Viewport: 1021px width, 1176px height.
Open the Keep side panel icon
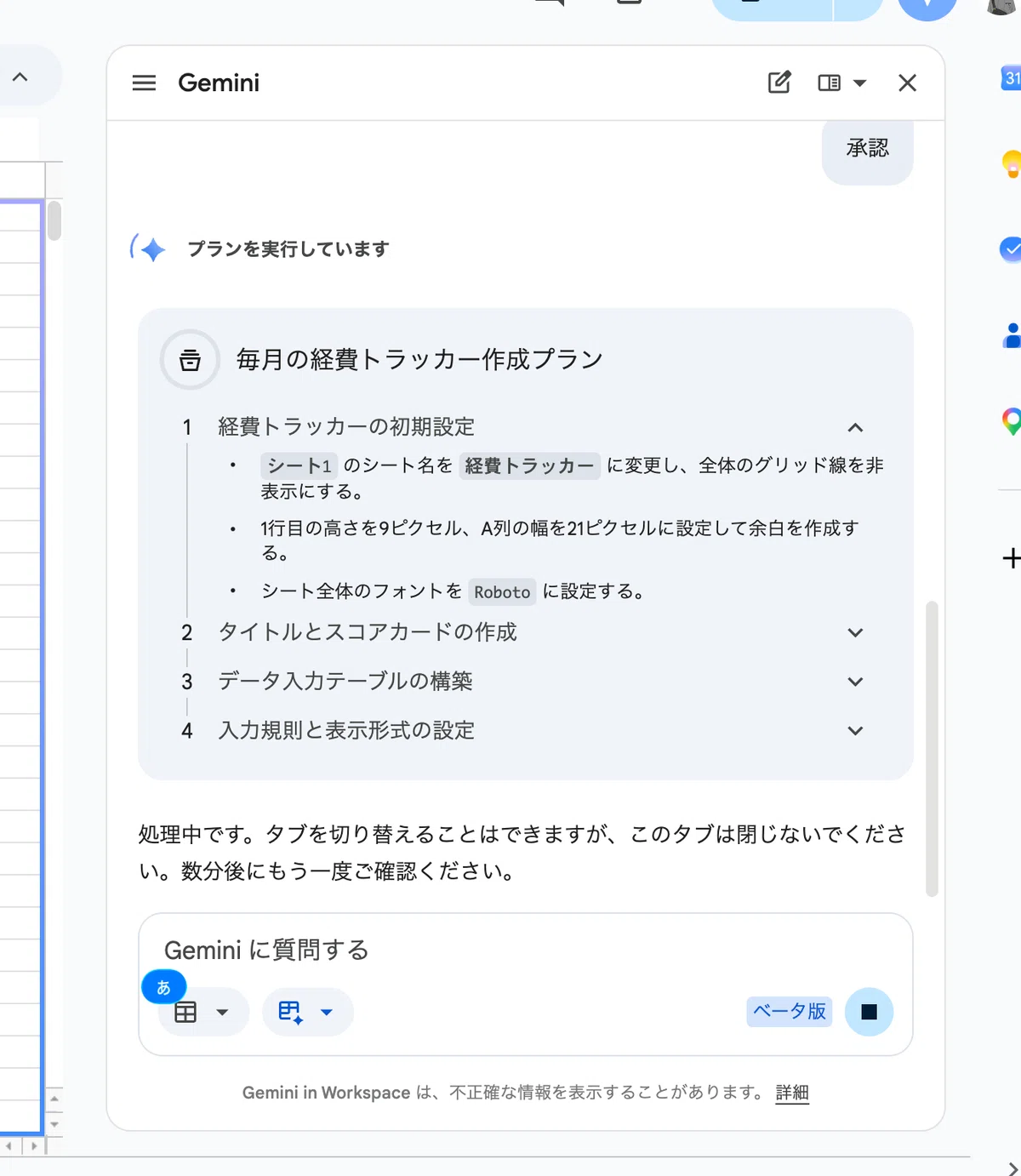[1011, 163]
